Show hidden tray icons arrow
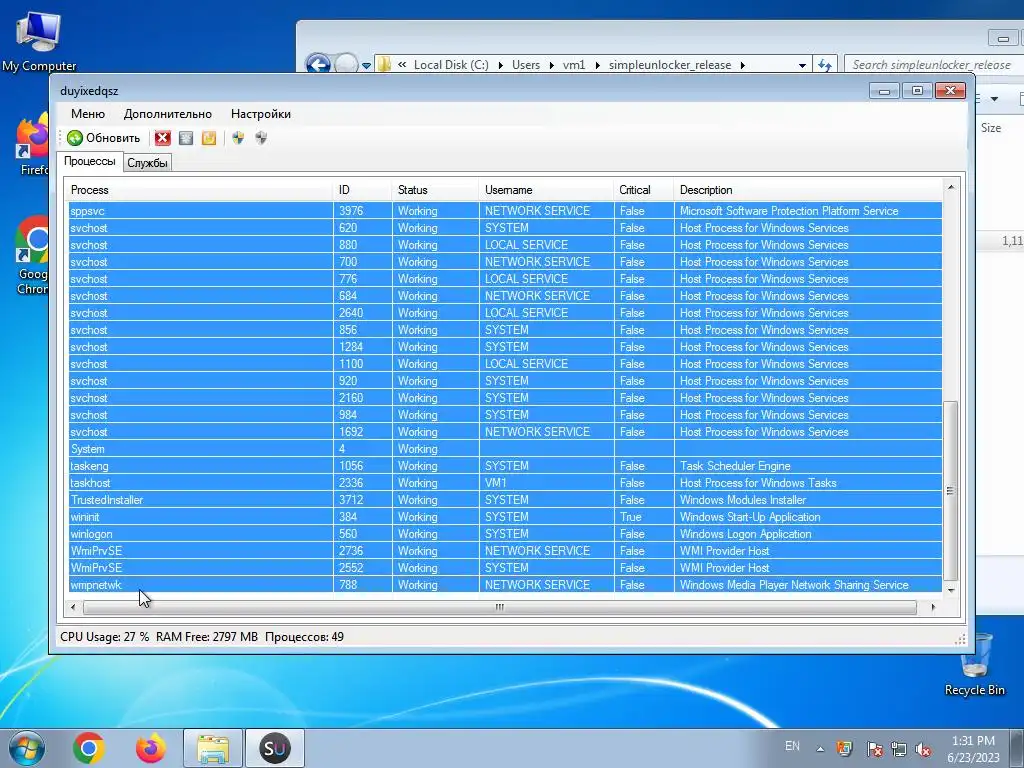This screenshot has width=1024, height=768. pos(820,749)
